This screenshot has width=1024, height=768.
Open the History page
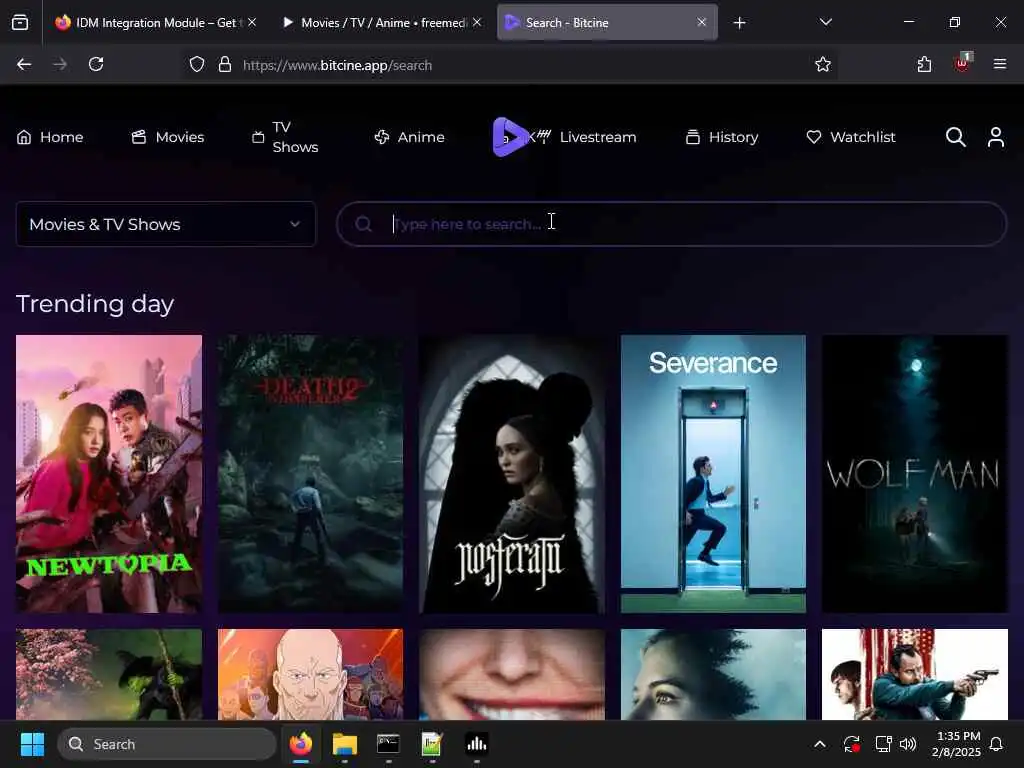coord(722,137)
